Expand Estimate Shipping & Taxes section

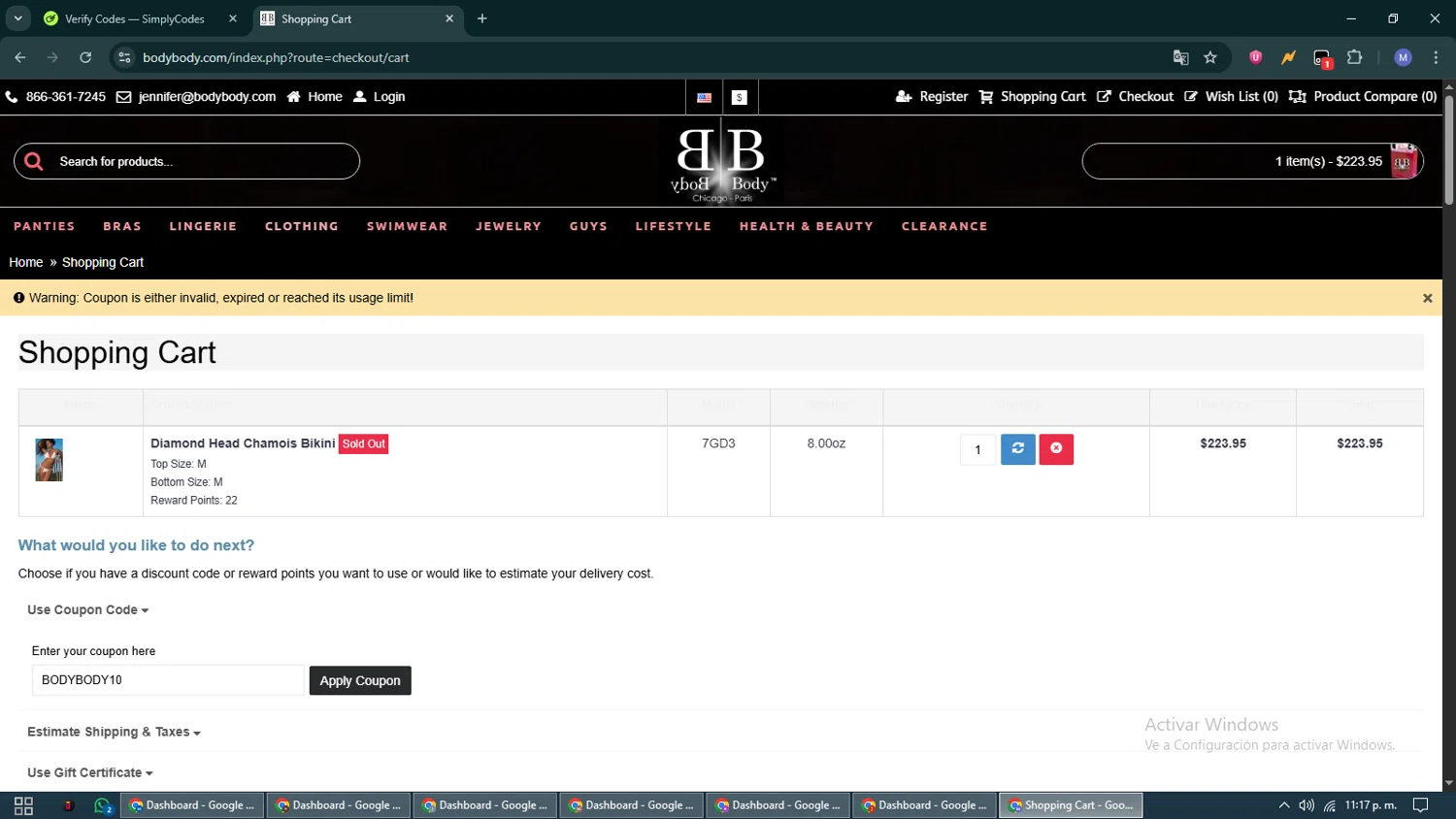tap(114, 732)
